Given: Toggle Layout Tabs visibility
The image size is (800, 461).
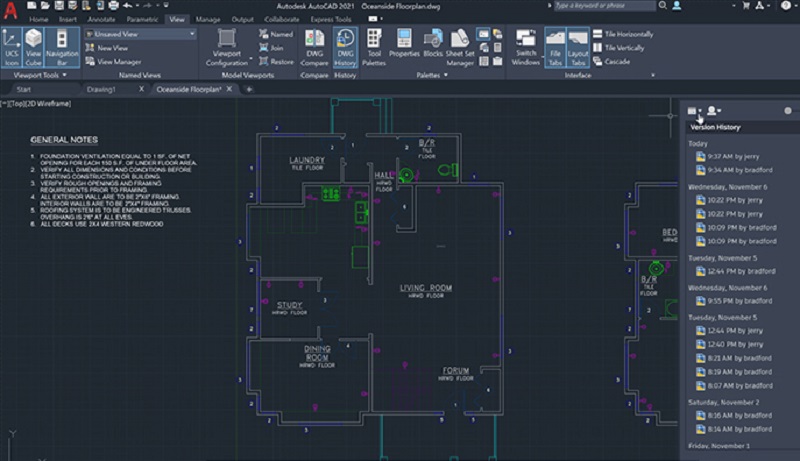Looking at the screenshot, I should pyautogui.click(x=578, y=47).
